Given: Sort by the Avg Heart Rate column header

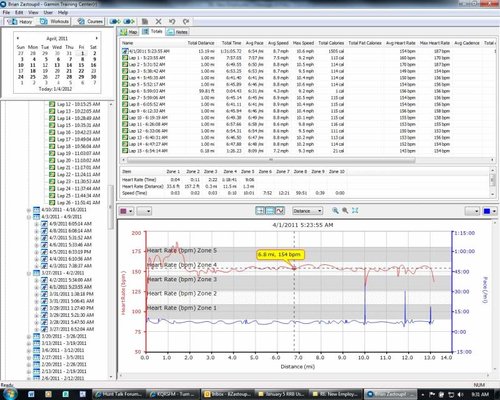Looking at the screenshot, I should click(x=401, y=43).
